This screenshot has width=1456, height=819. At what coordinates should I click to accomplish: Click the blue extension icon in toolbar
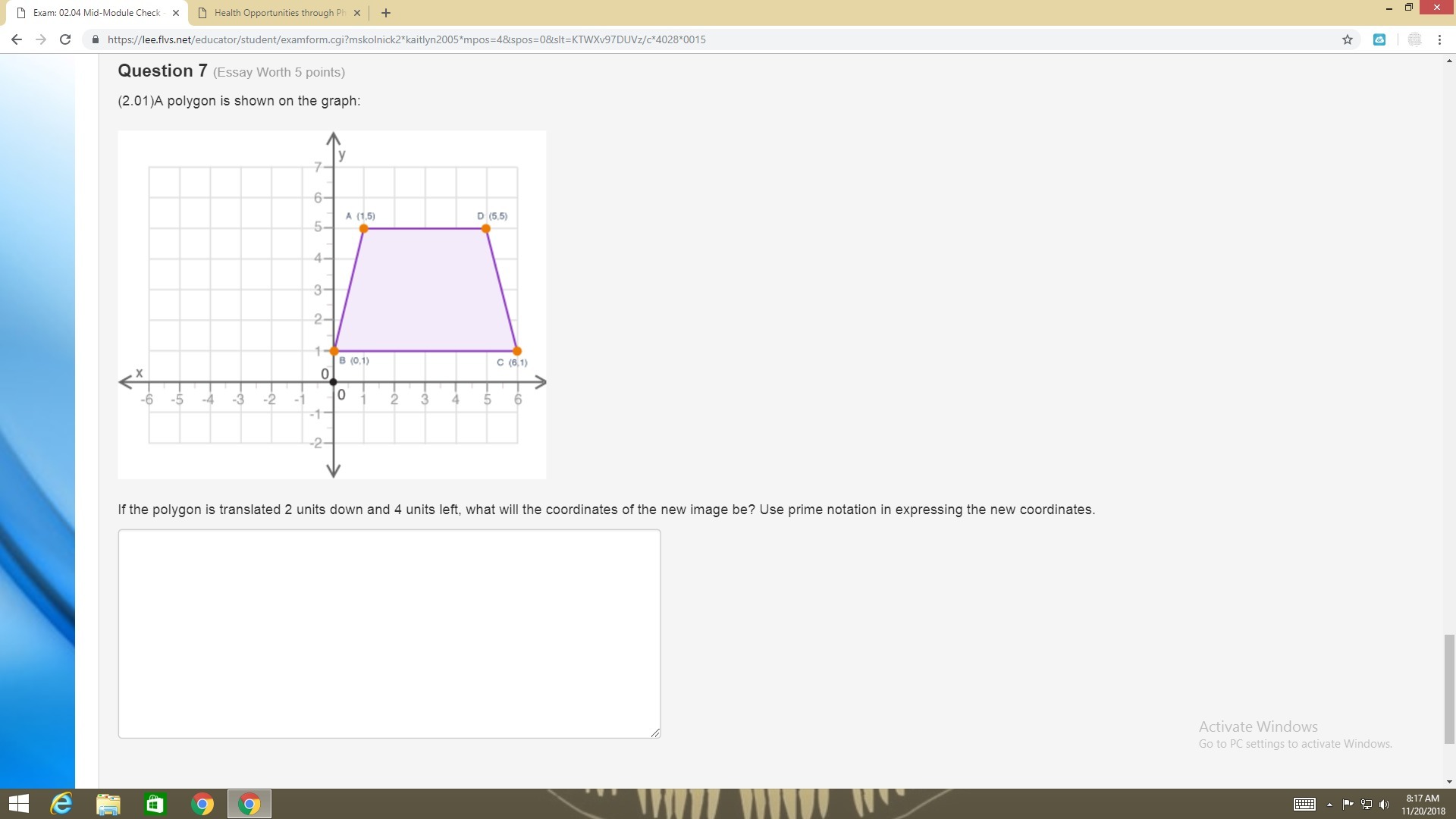[1379, 39]
